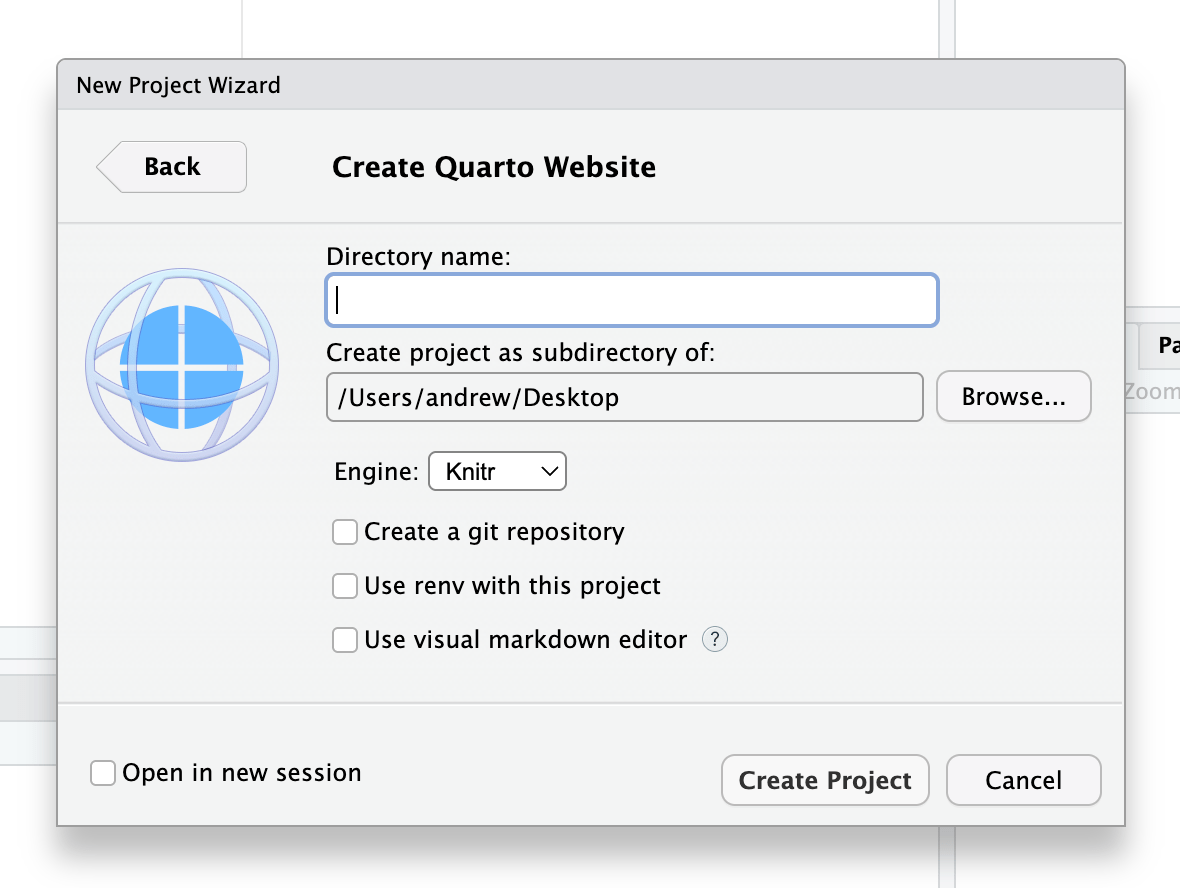Enable Create a git repository checkbox
This screenshot has width=1180, height=888.
(345, 532)
